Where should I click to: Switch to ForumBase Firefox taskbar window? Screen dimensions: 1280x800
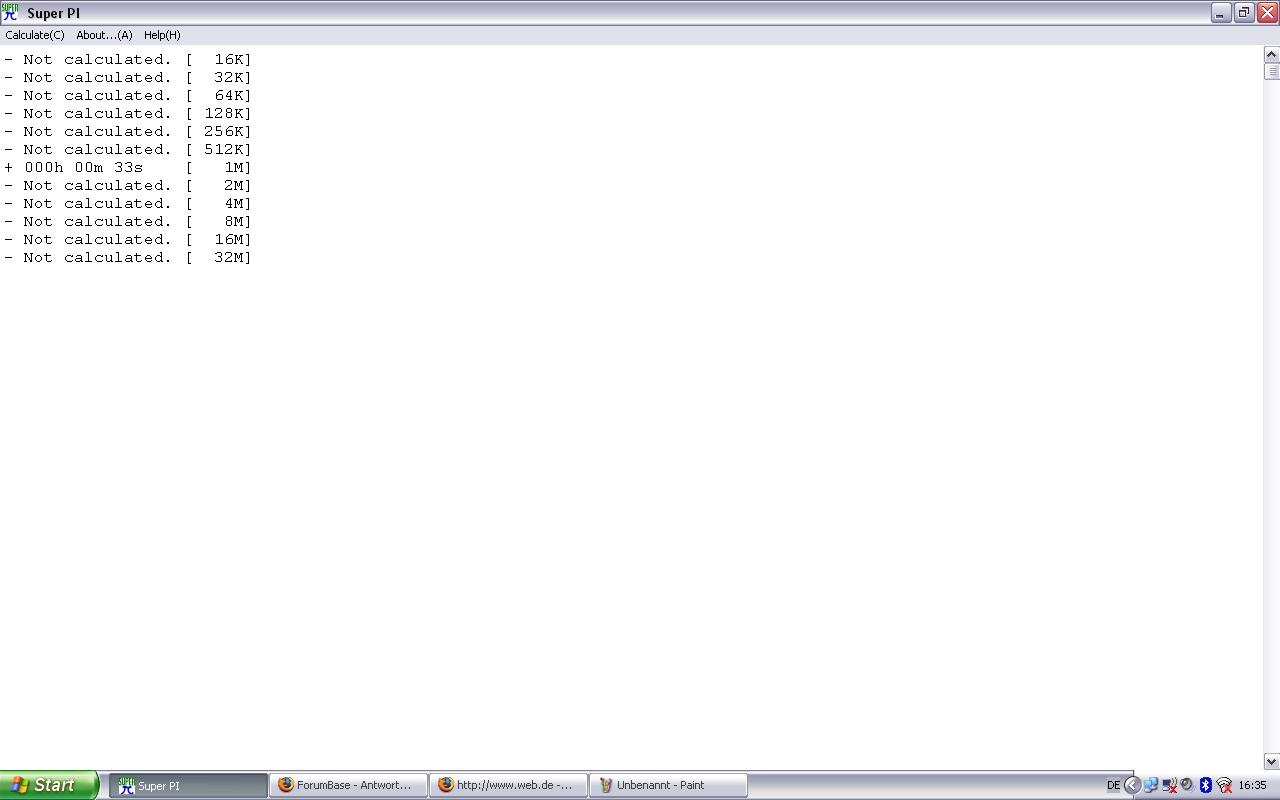(348, 786)
